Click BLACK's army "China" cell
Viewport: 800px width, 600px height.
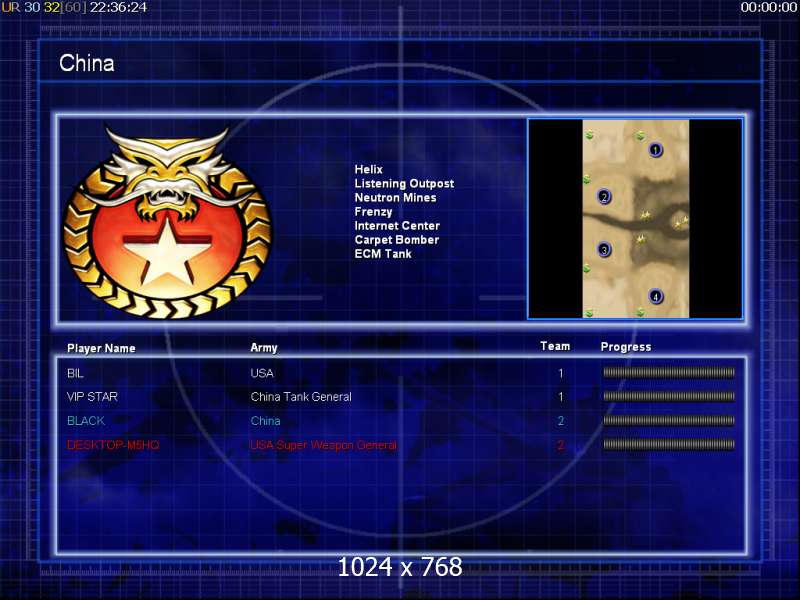(265, 421)
